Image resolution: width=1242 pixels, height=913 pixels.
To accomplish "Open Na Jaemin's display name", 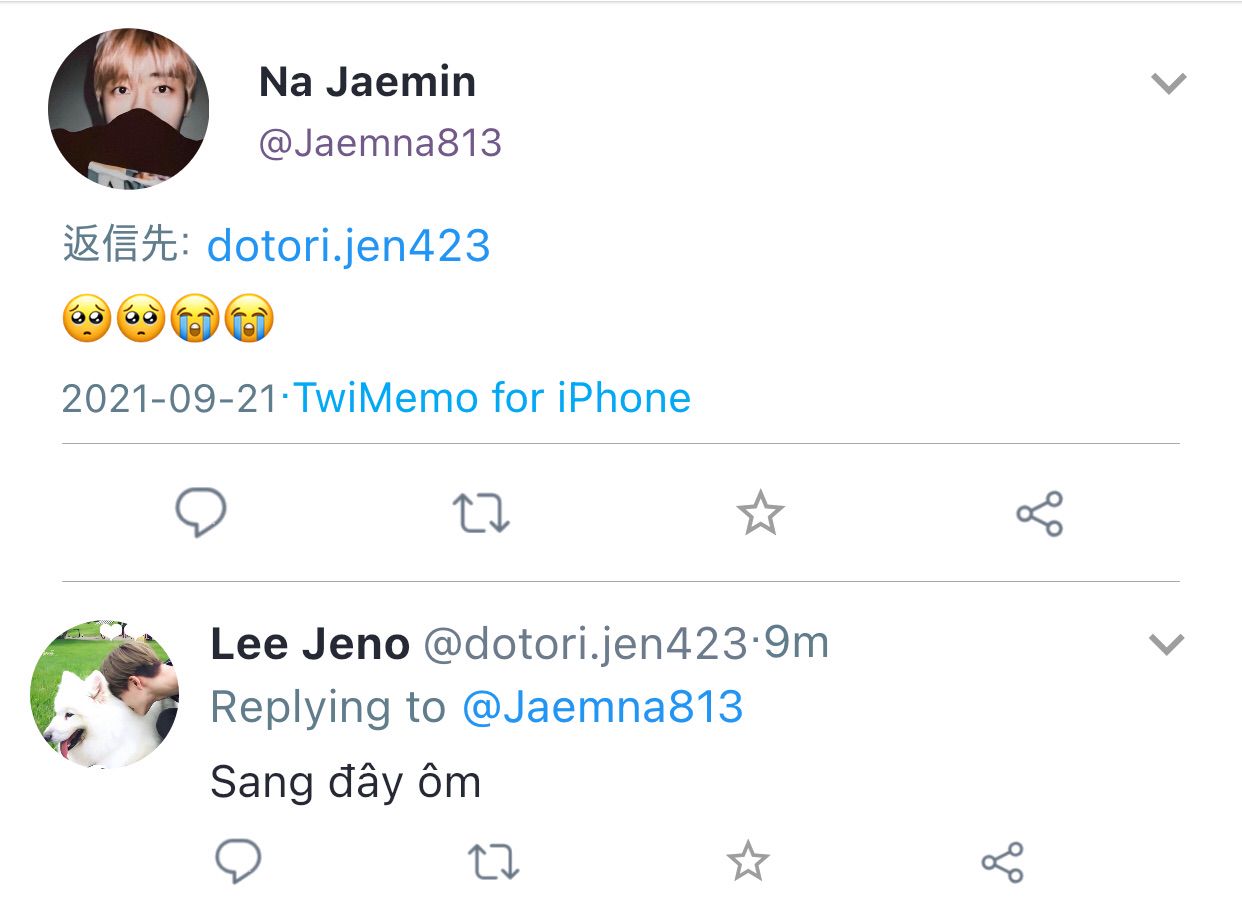I will click(x=368, y=82).
